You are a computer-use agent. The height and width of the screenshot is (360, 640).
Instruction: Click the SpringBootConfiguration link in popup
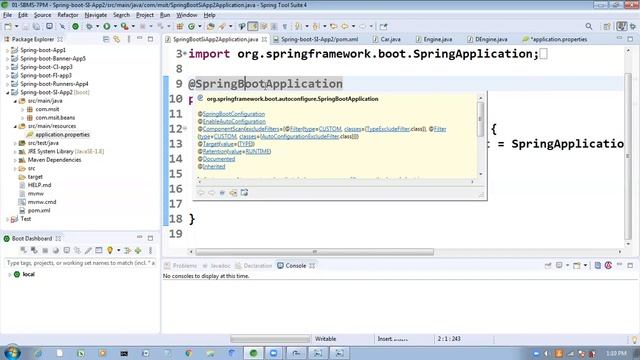pyautogui.click(x=234, y=114)
